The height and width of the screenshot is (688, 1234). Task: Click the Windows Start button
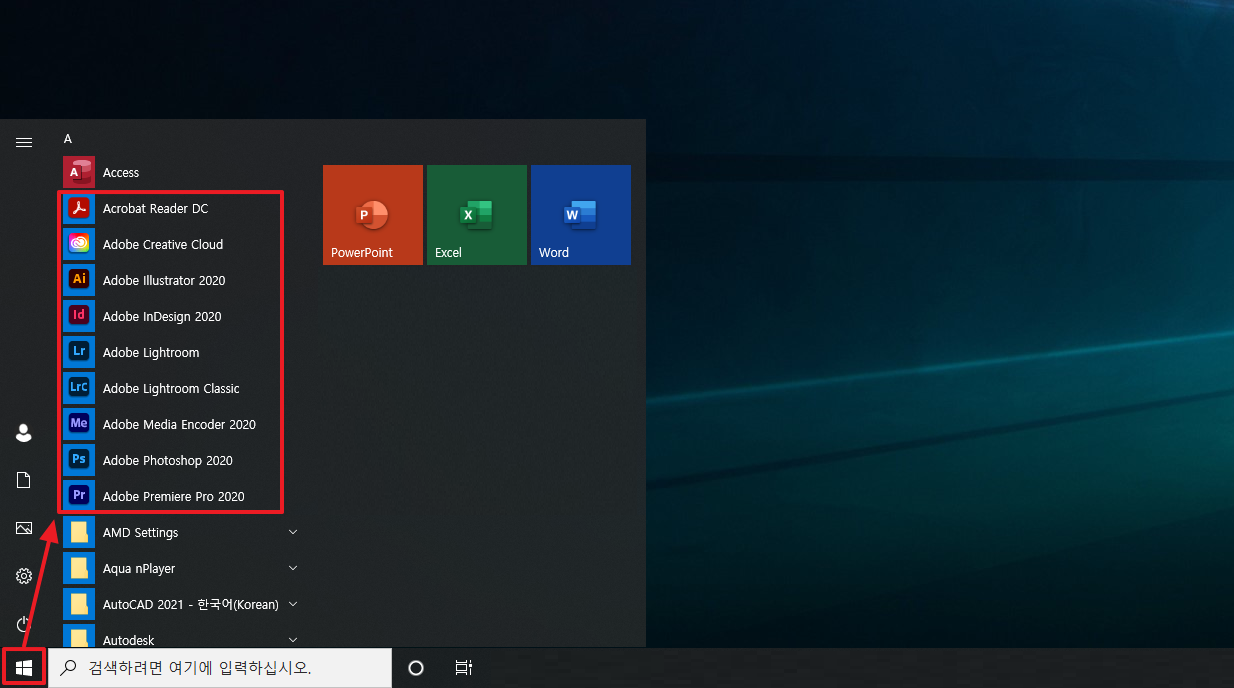coord(24,667)
